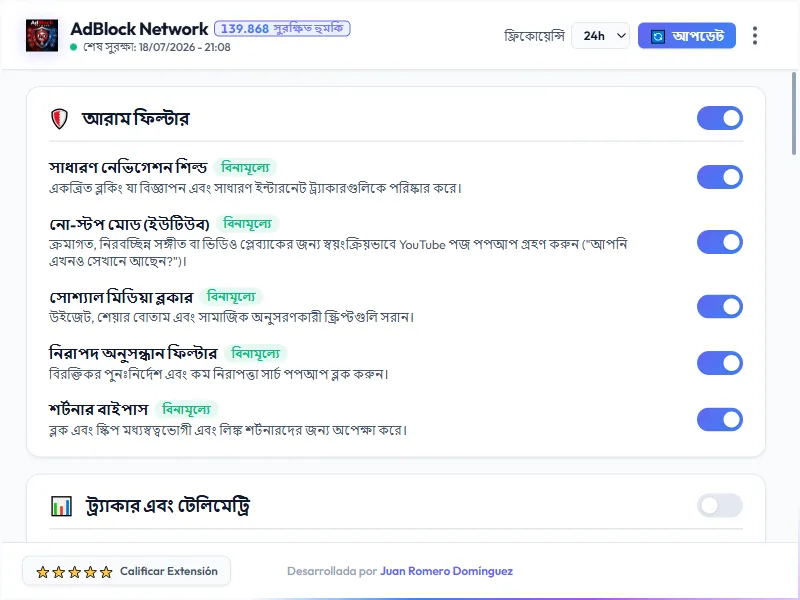Viewport: 800px width, 600px height.
Task: Turn off the আরাম ফিল্টার master toggle
Action: [x=719, y=118]
